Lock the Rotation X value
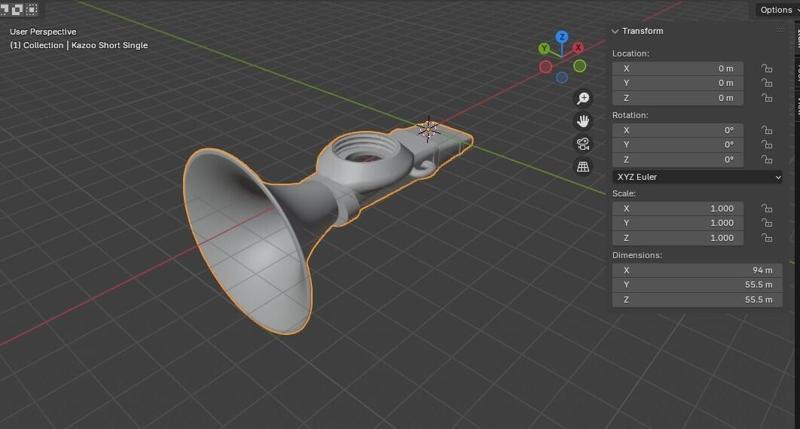The image size is (800, 429). tap(766, 130)
